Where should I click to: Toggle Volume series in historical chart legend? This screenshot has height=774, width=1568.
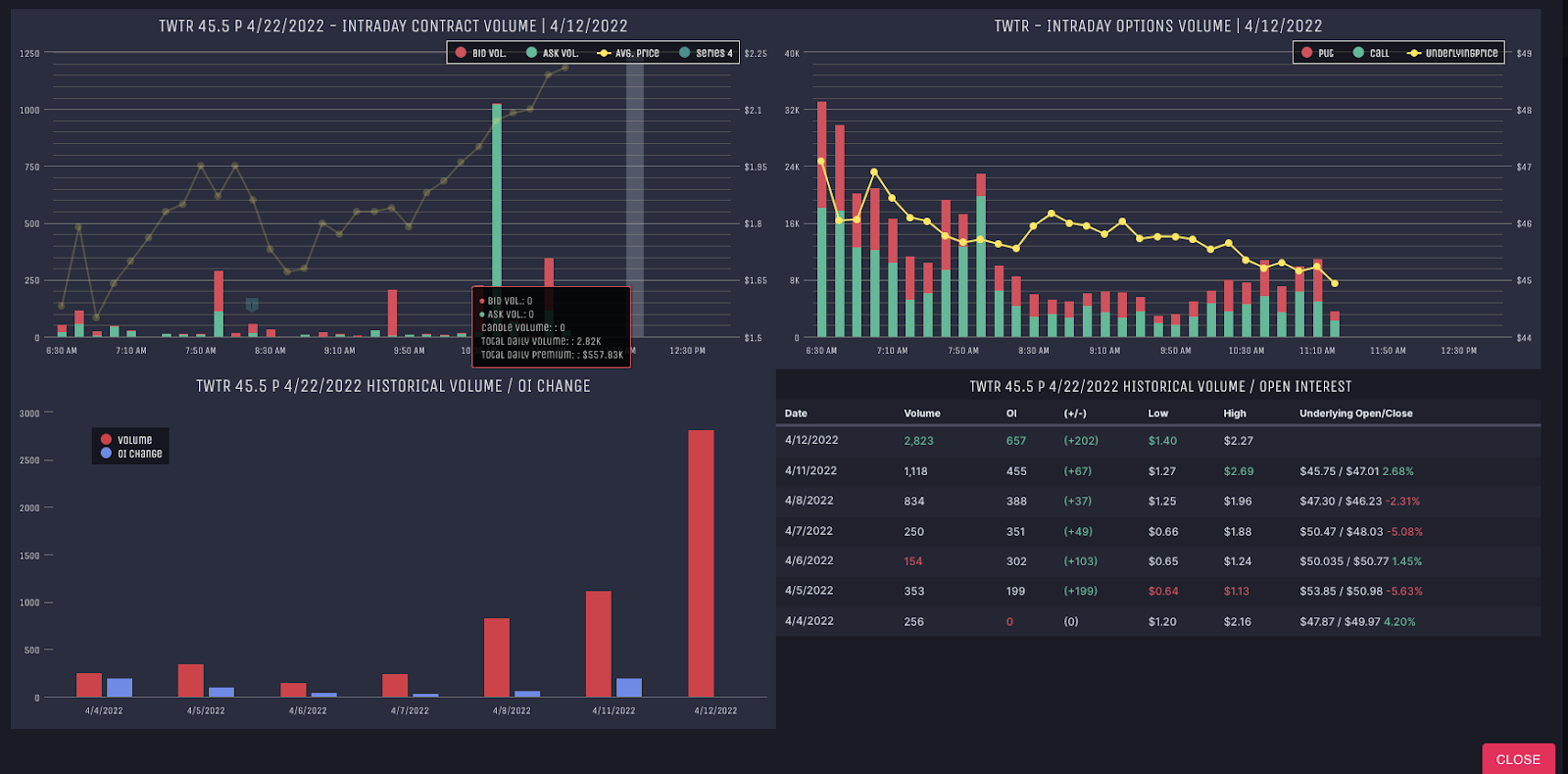pos(126,440)
